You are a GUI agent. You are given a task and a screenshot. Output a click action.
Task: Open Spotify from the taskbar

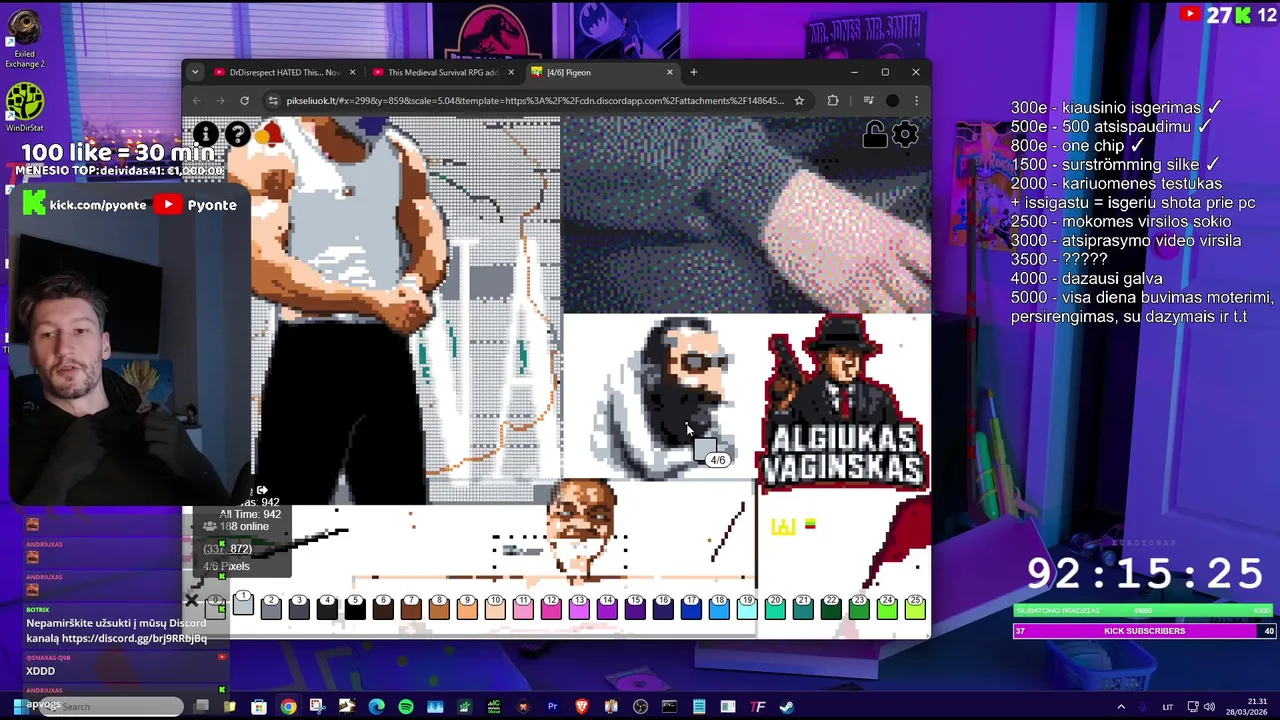406,707
